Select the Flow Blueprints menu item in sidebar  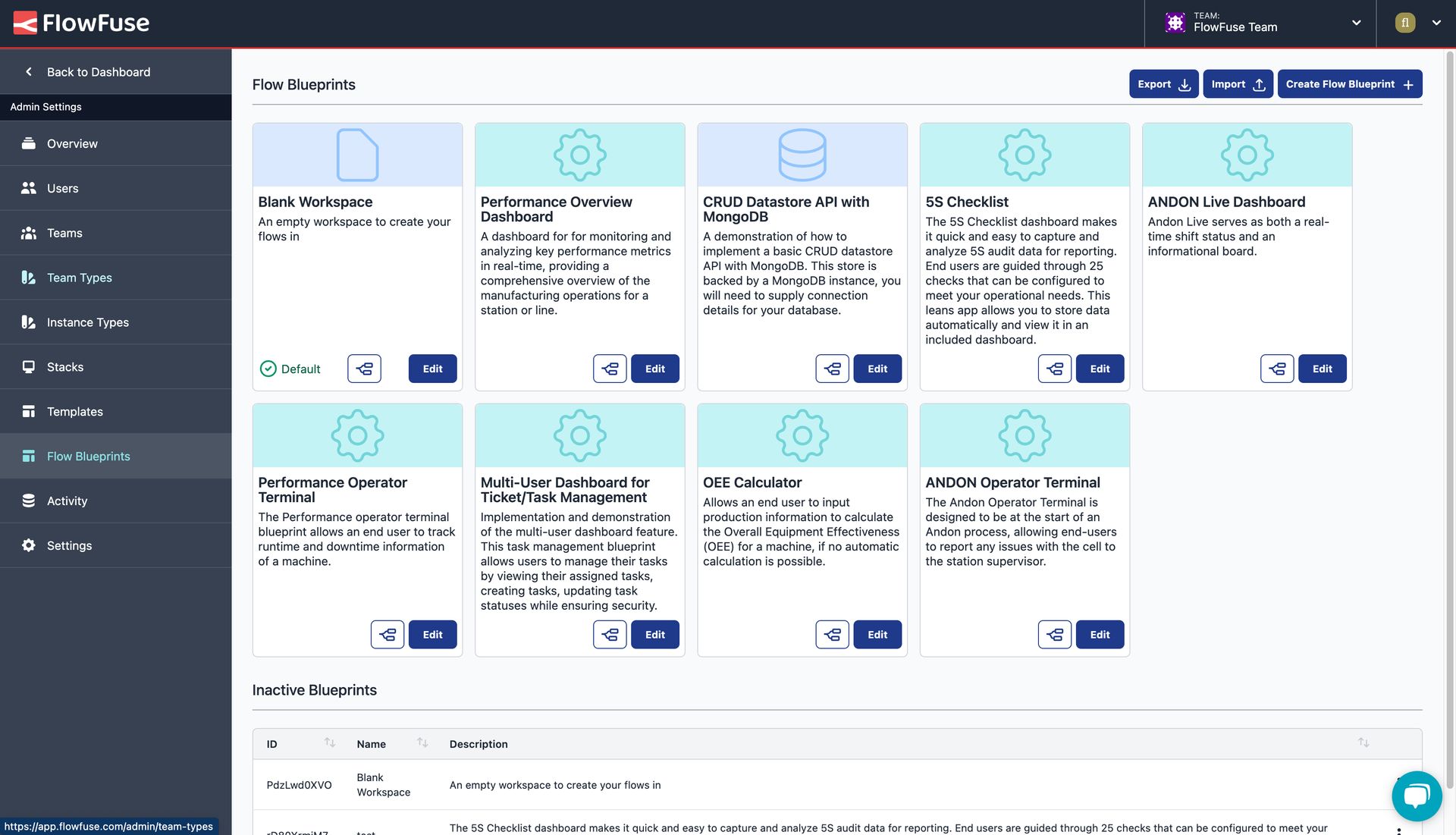click(x=88, y=457)
